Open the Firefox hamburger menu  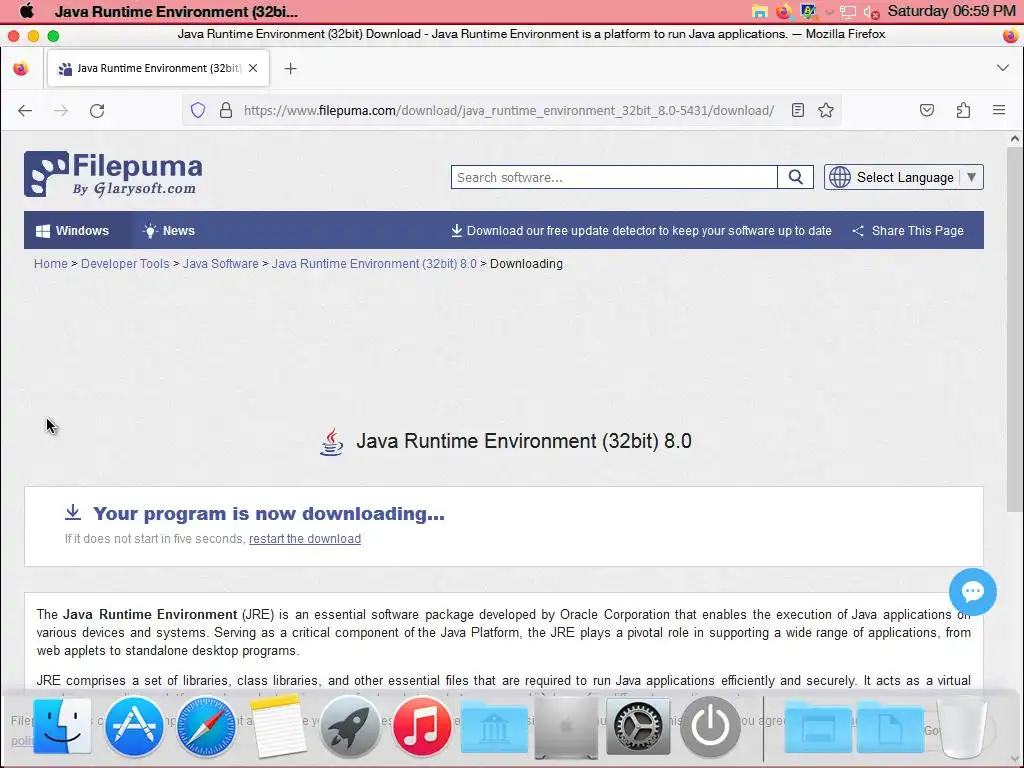[999, 110]
